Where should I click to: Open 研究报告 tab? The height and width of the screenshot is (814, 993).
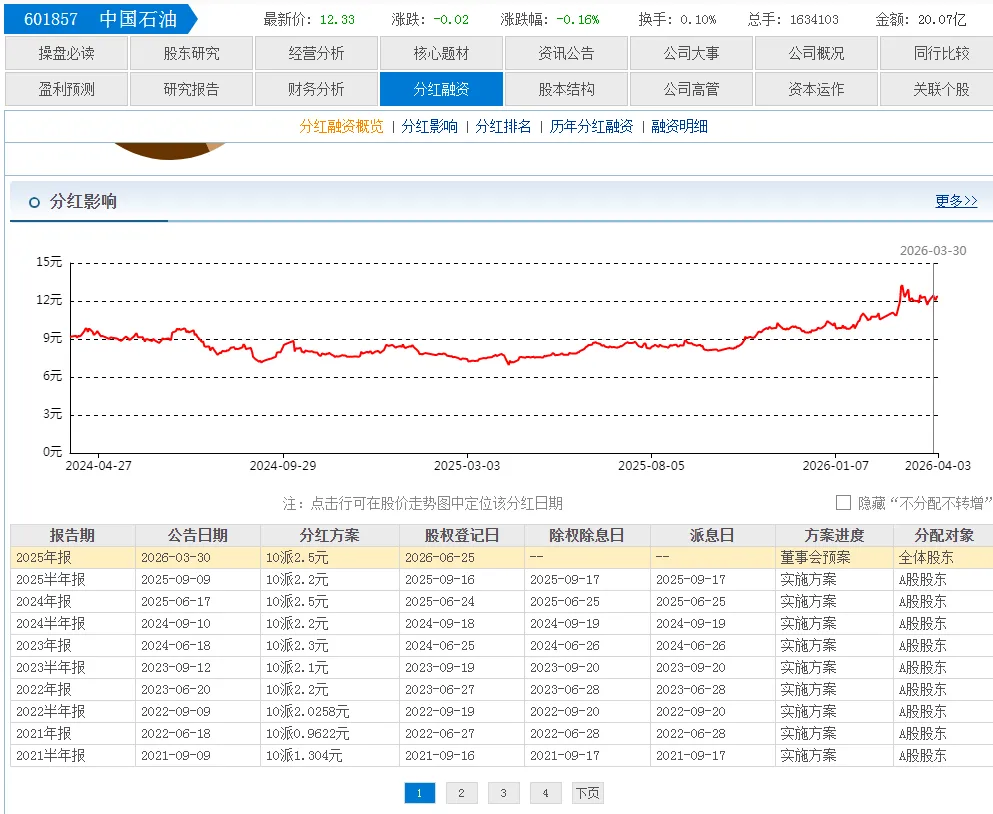point(191,89)
